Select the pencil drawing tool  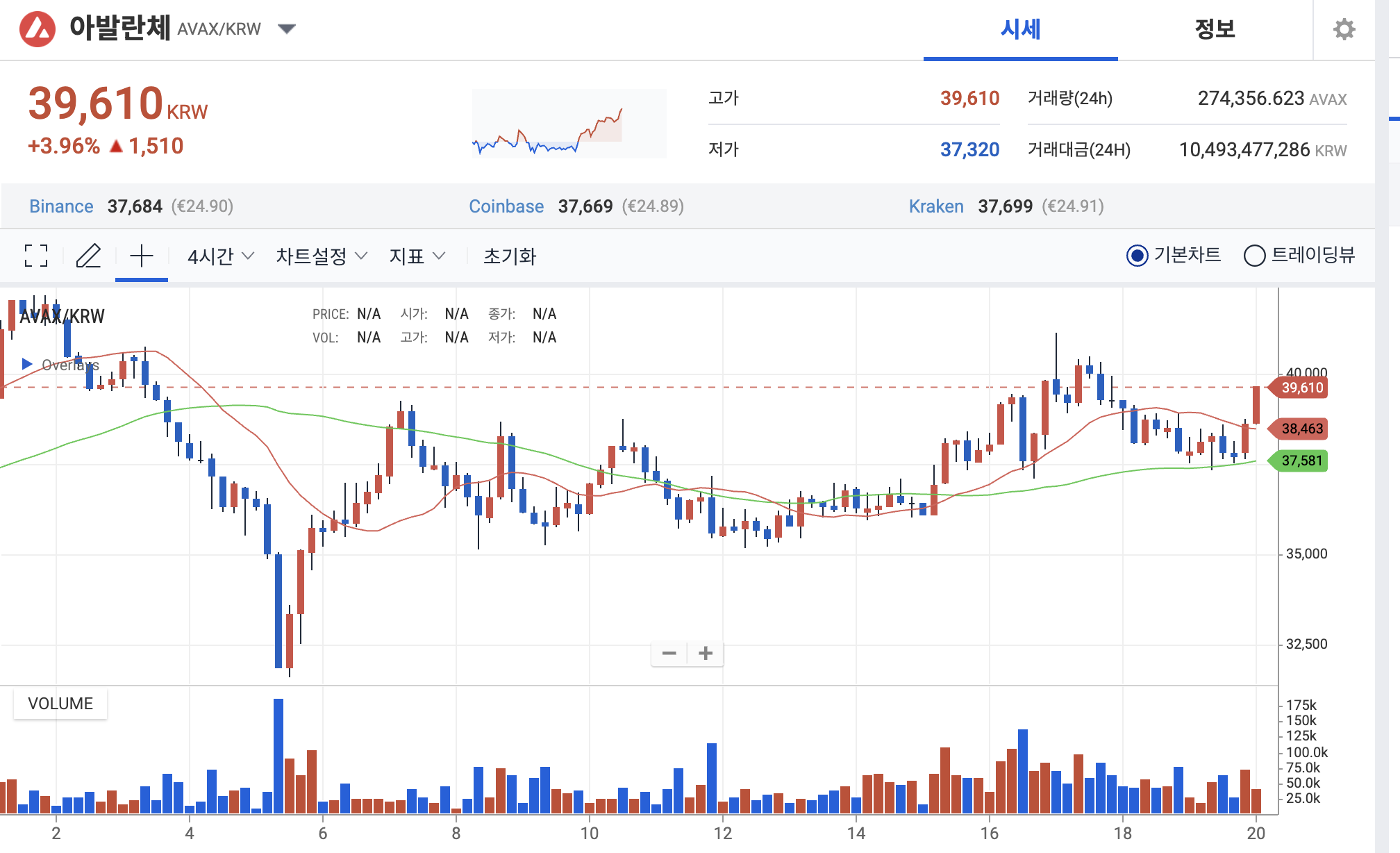click(x=88, y=256)
